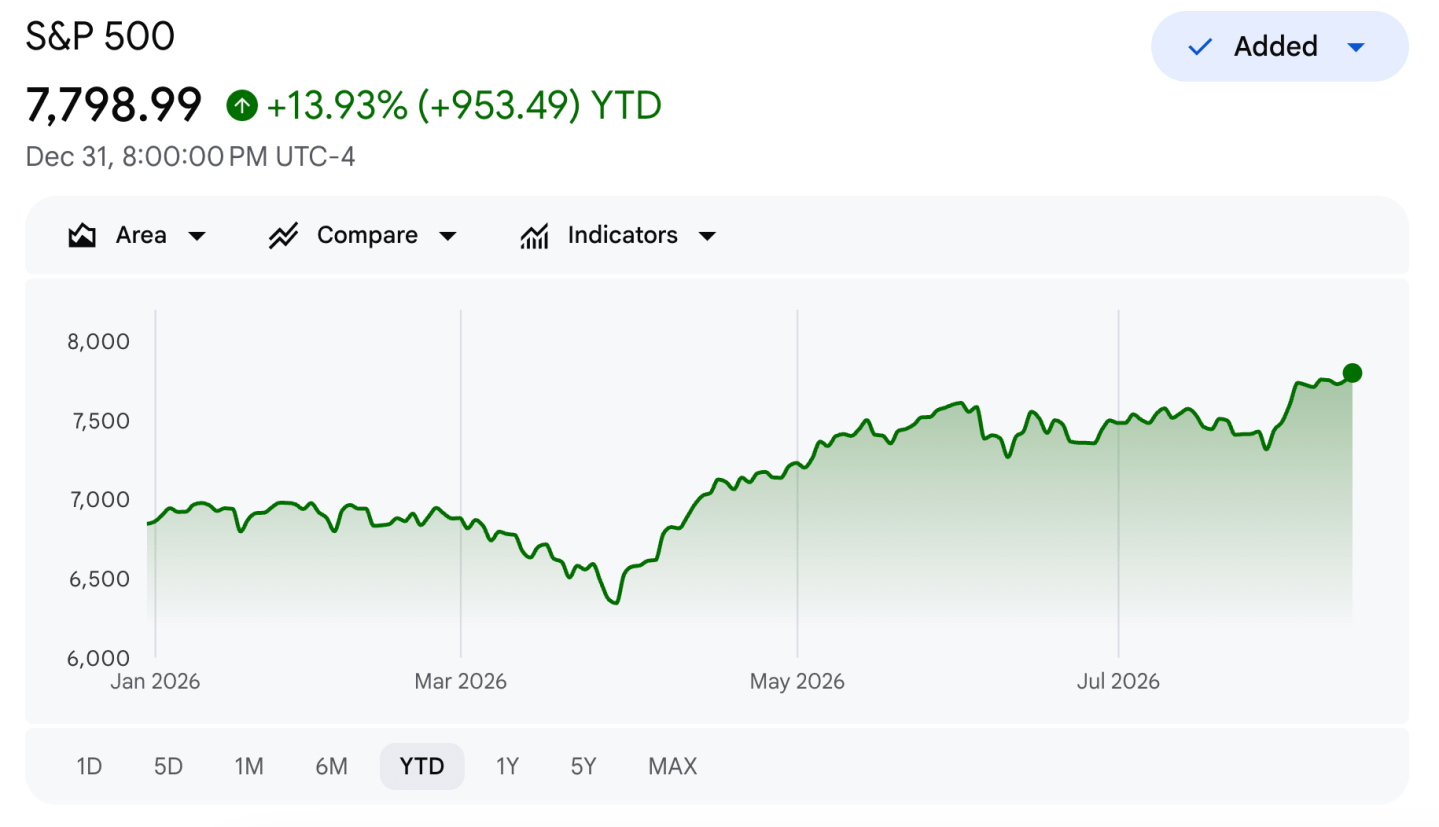
Task: Open the Indicators dropdown arrow
Action: click(x=707, y=237)
